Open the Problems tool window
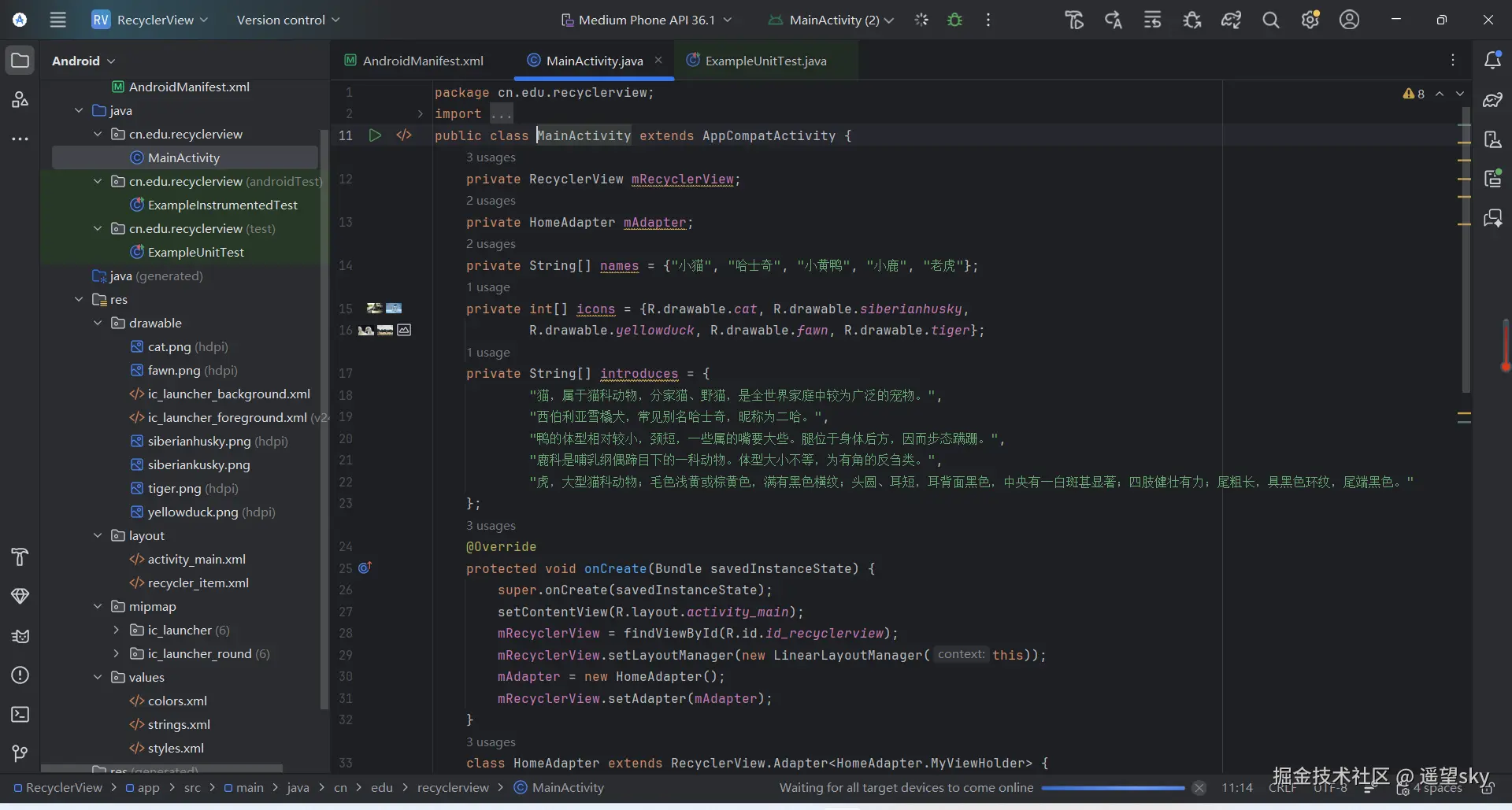 pos(20,675)
